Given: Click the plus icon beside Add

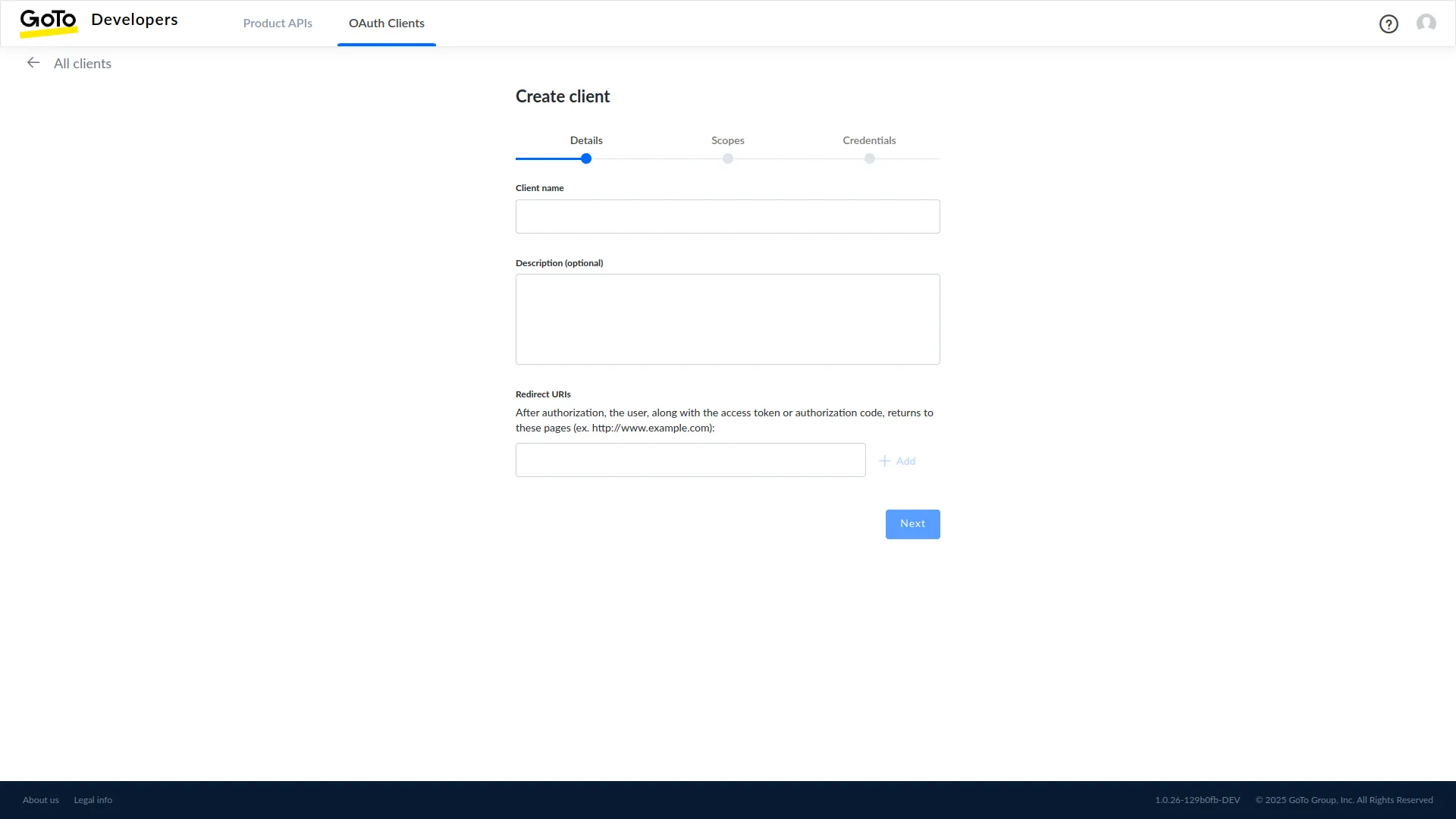Looking at the screenshot, I should point(884,461).
